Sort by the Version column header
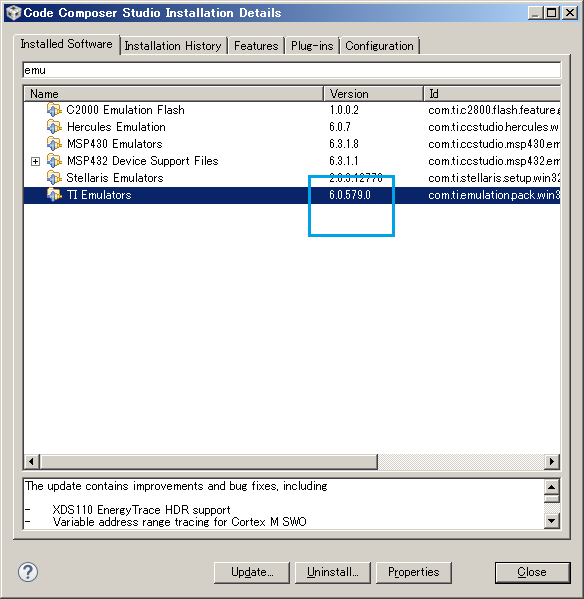 [374, 94]
